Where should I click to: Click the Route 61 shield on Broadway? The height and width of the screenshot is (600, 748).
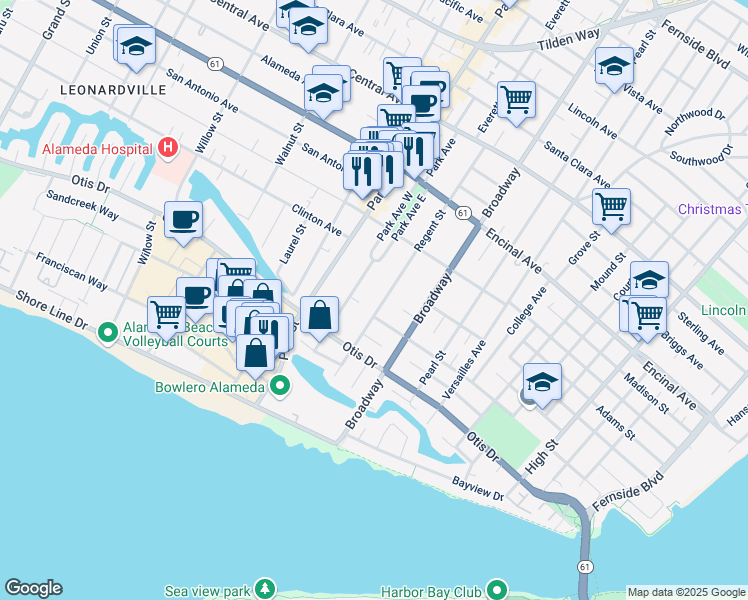[462, 213]
